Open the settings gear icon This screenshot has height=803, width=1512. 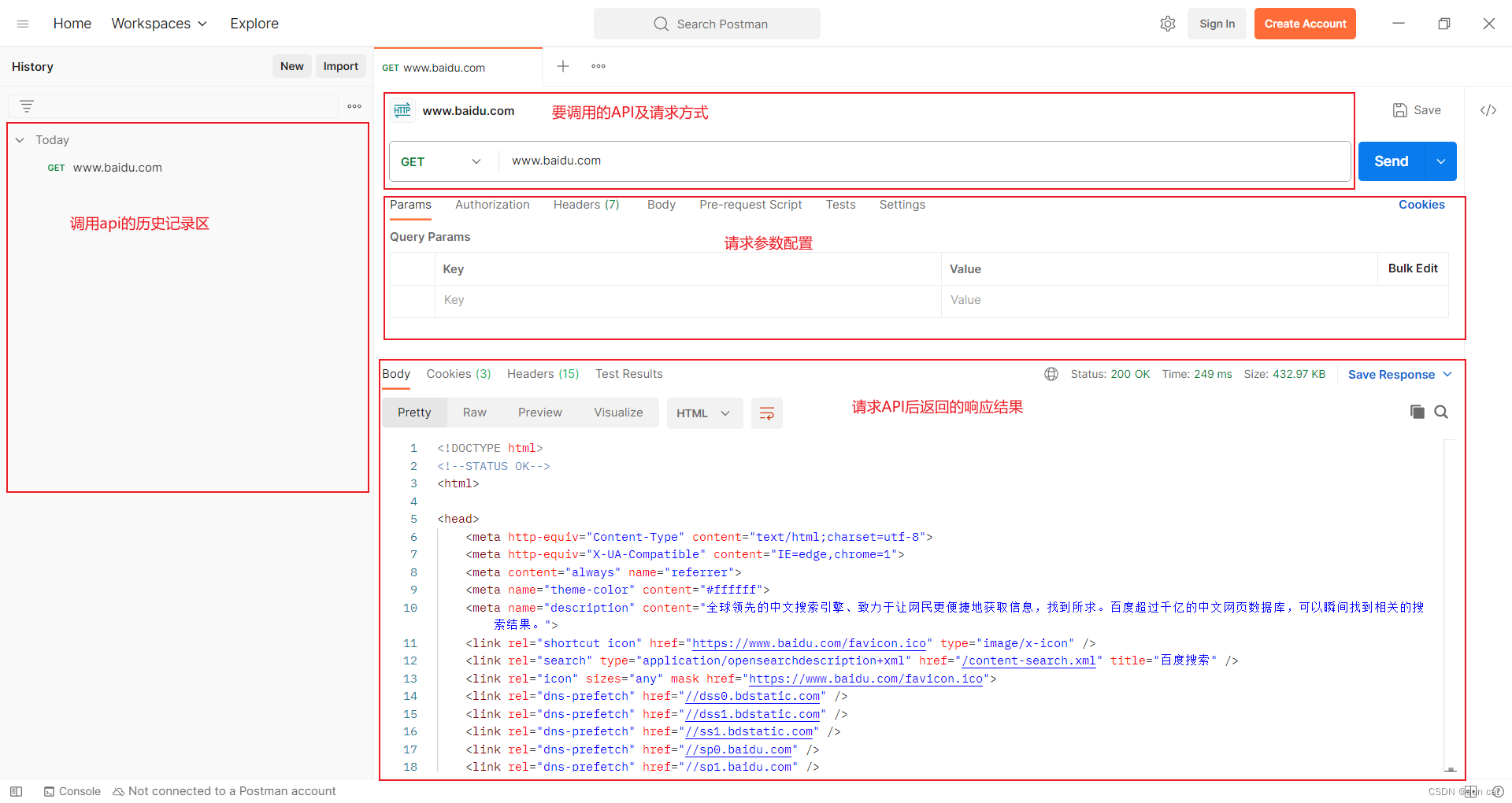coord(1168,24)
